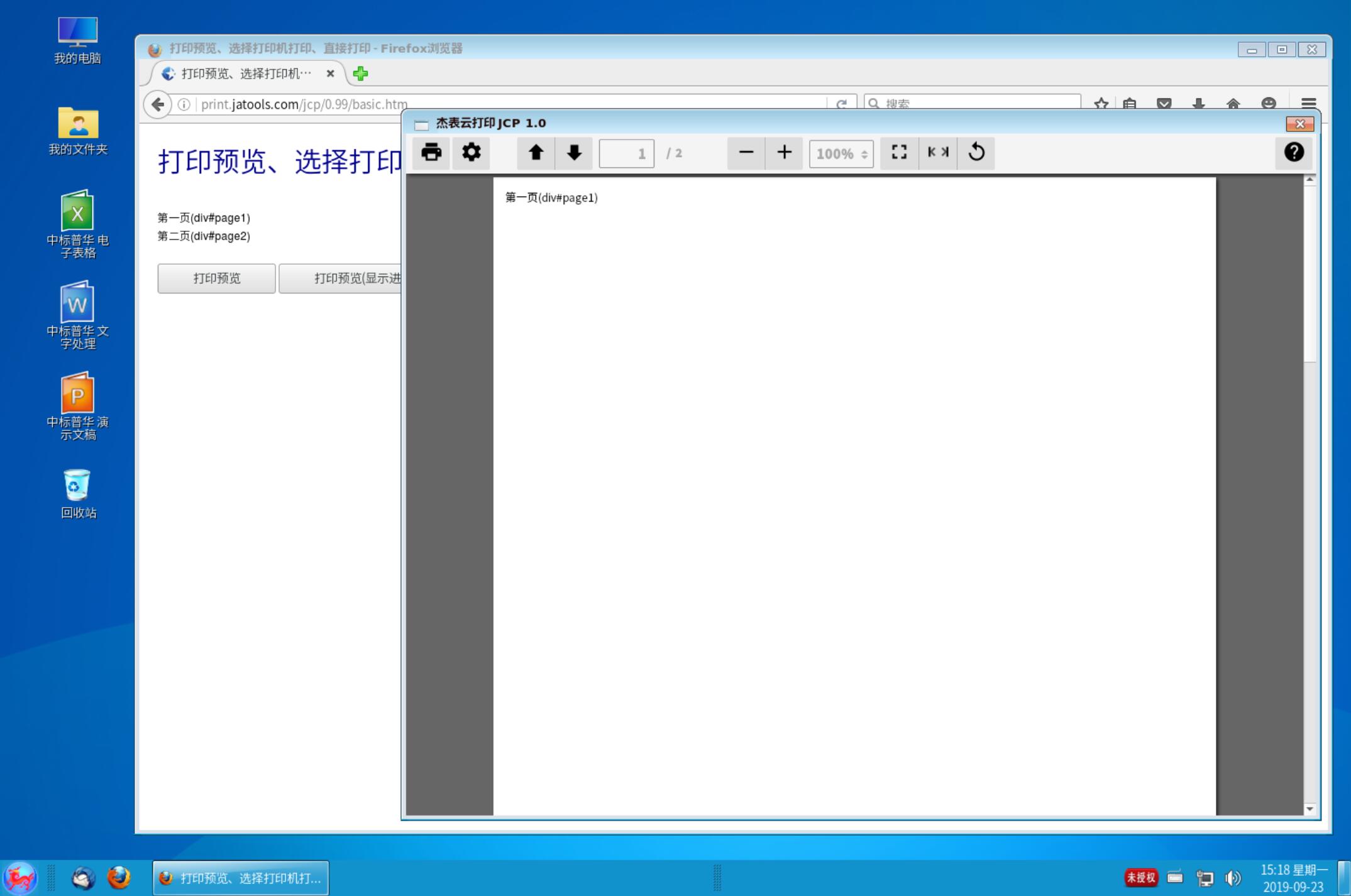Open the 100% zoom level dropdown
Viewport: 1351px width, 896px height.
[x=841, y=153]
